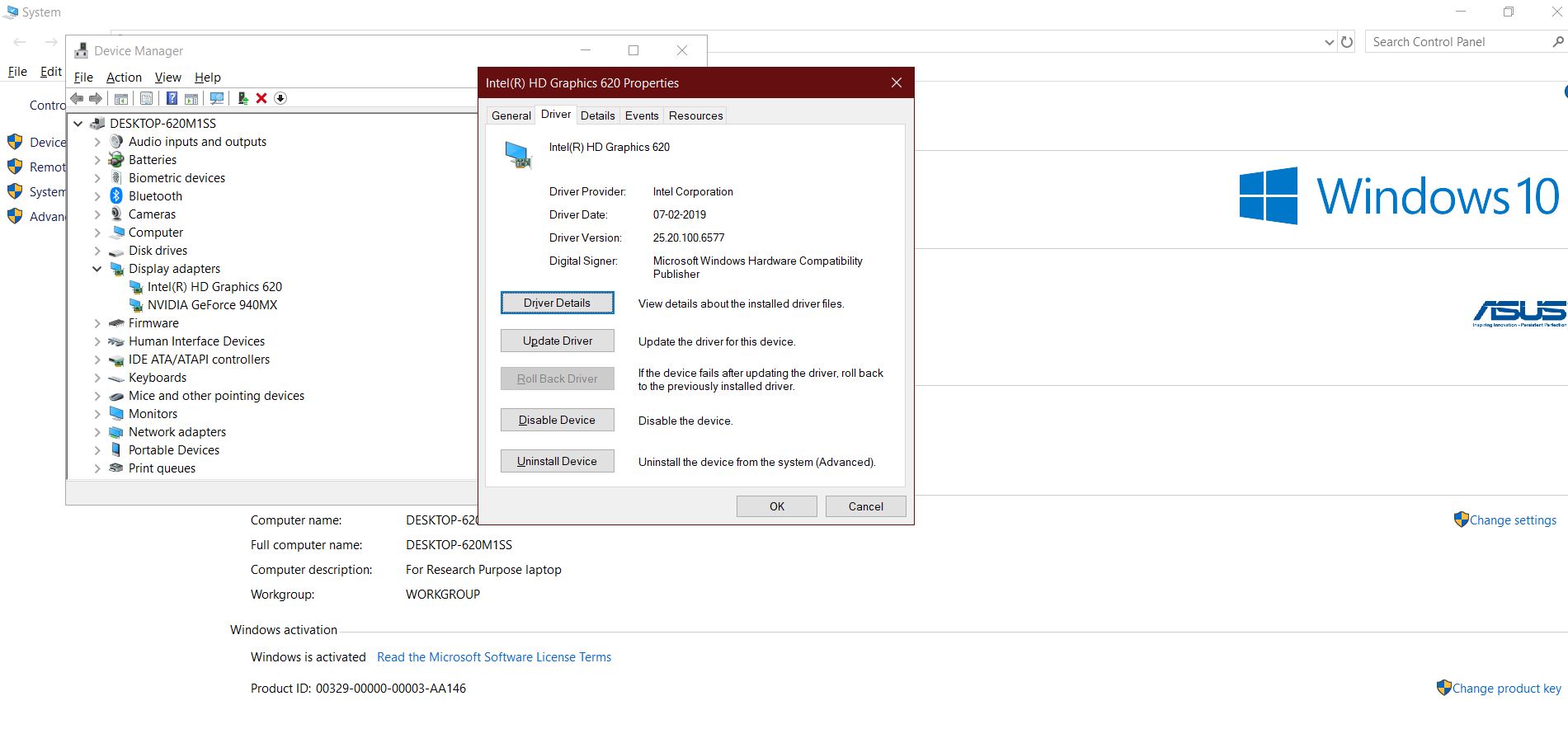Click the Scan for hardware changes icon
Screen dimensions: 1568x743
point(217,98)
